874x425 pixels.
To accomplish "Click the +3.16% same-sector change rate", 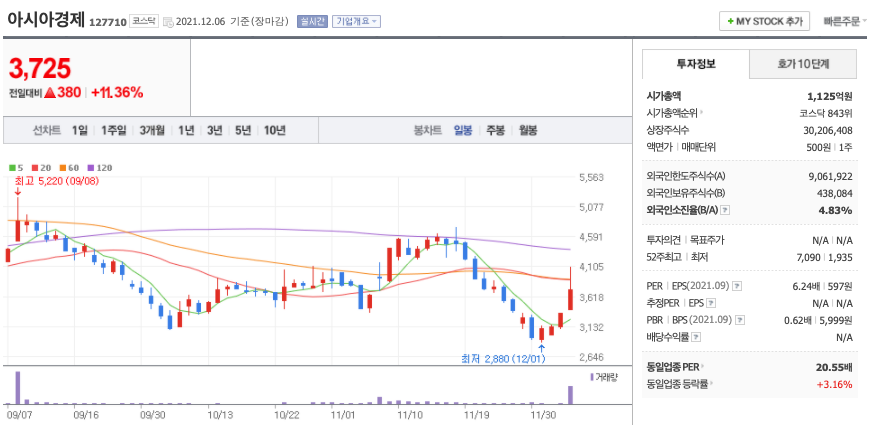I will (x=834, y=384).
